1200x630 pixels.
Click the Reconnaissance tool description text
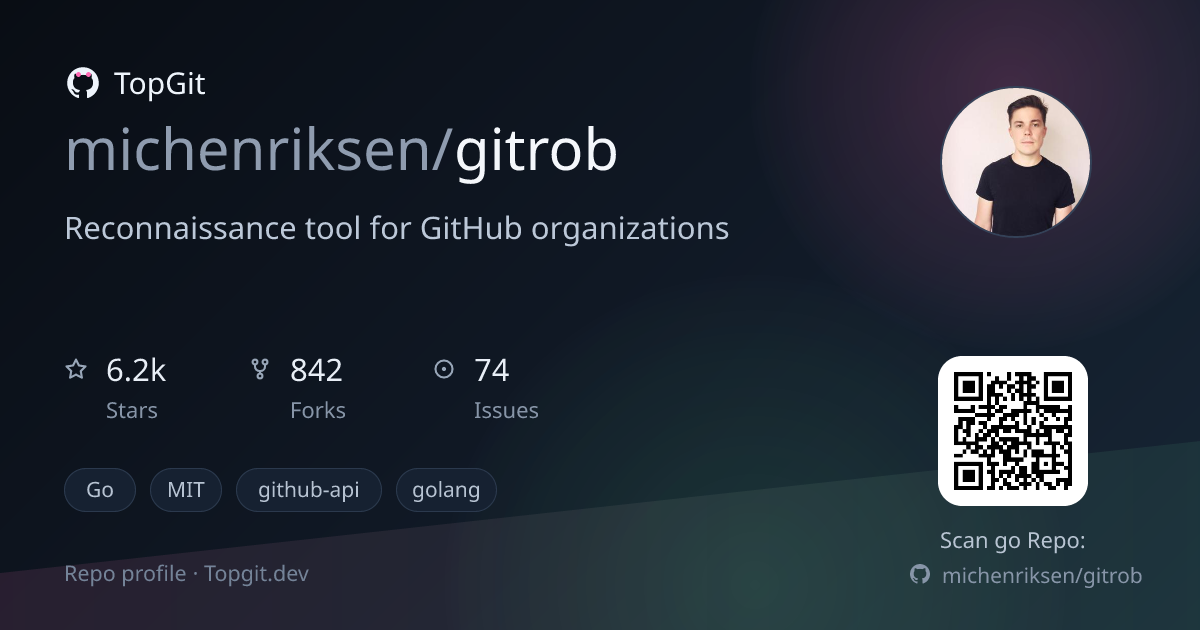397,229
